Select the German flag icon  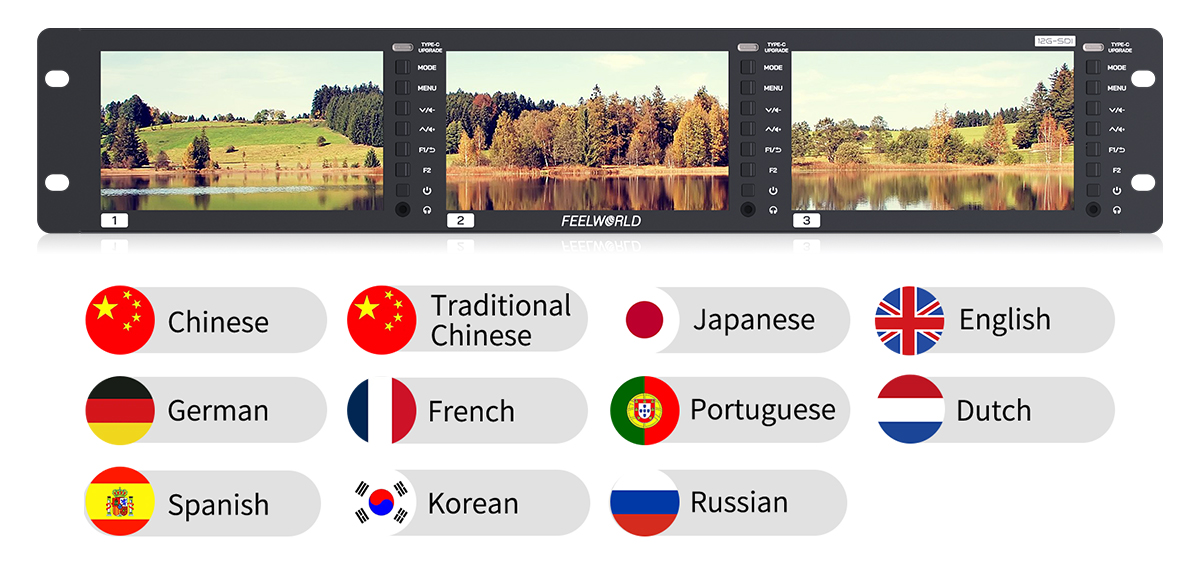pyautogui.click(x=120, y=410)
